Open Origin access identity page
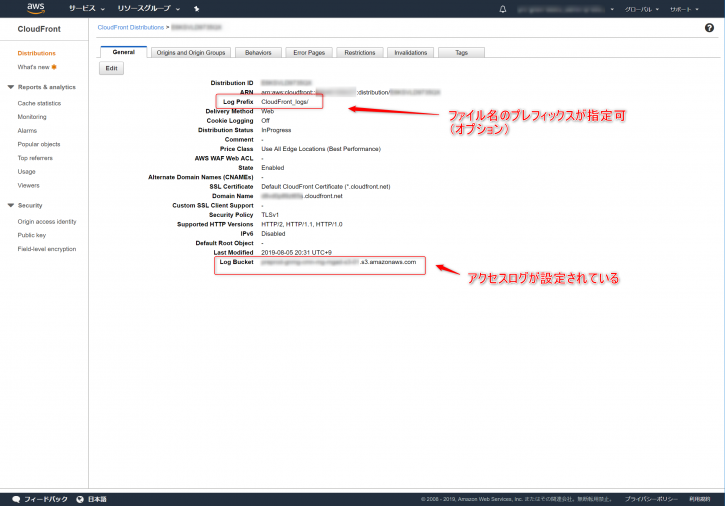The image size is (725, 506). pyautogui.click(x=47, y=222)
